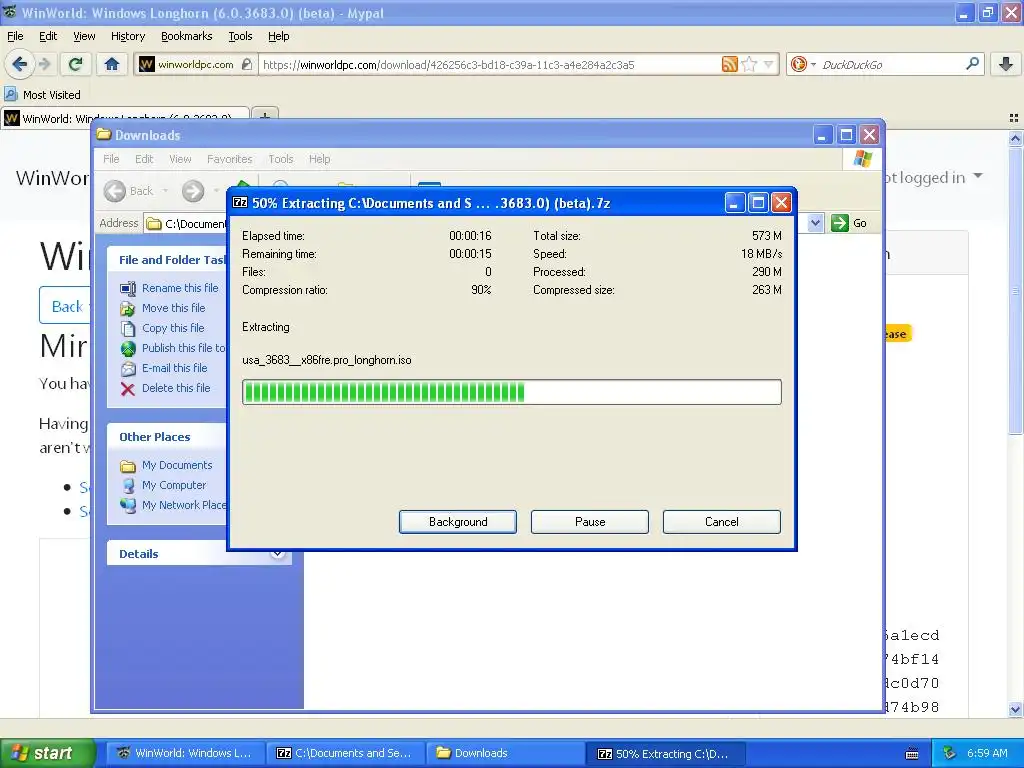Click the My Computer icon in Other Places
The image size is (1024, 768).
point(128,485)
